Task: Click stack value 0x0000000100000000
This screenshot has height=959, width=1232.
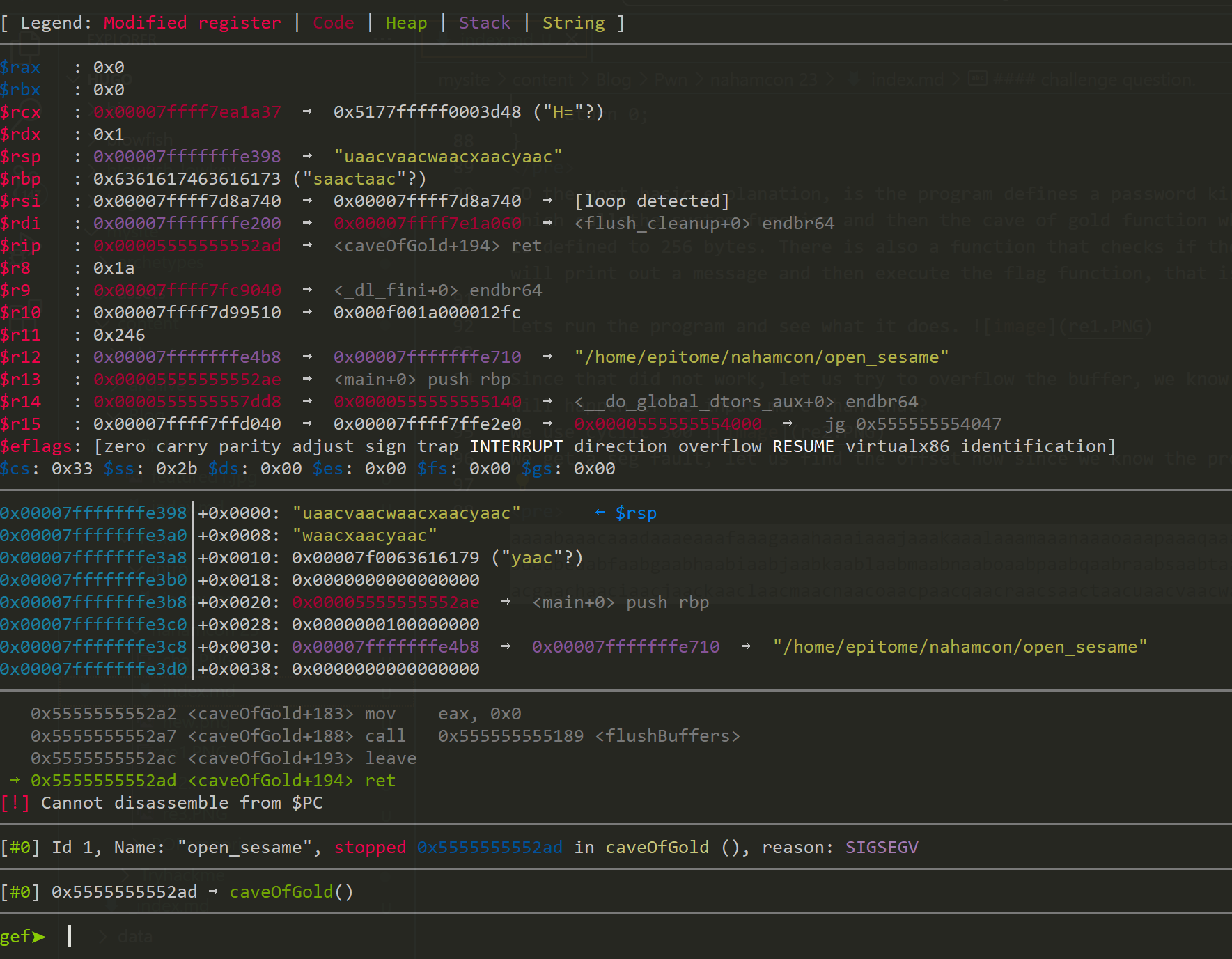Action: pos(386,625)
